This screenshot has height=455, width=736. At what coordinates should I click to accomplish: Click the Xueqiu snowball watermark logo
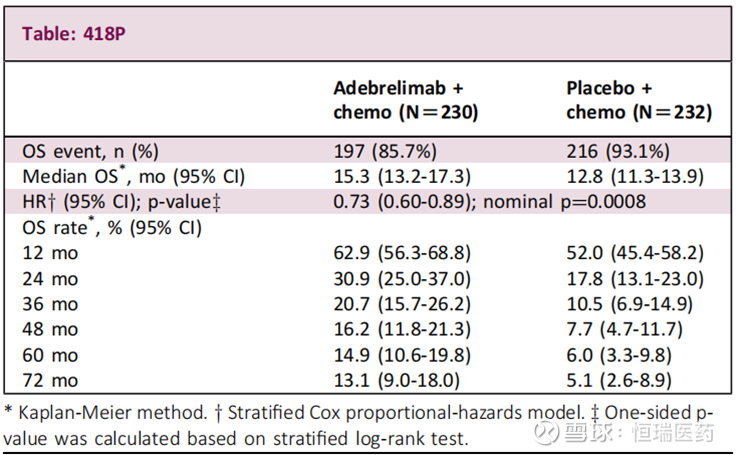coord(545,432)
